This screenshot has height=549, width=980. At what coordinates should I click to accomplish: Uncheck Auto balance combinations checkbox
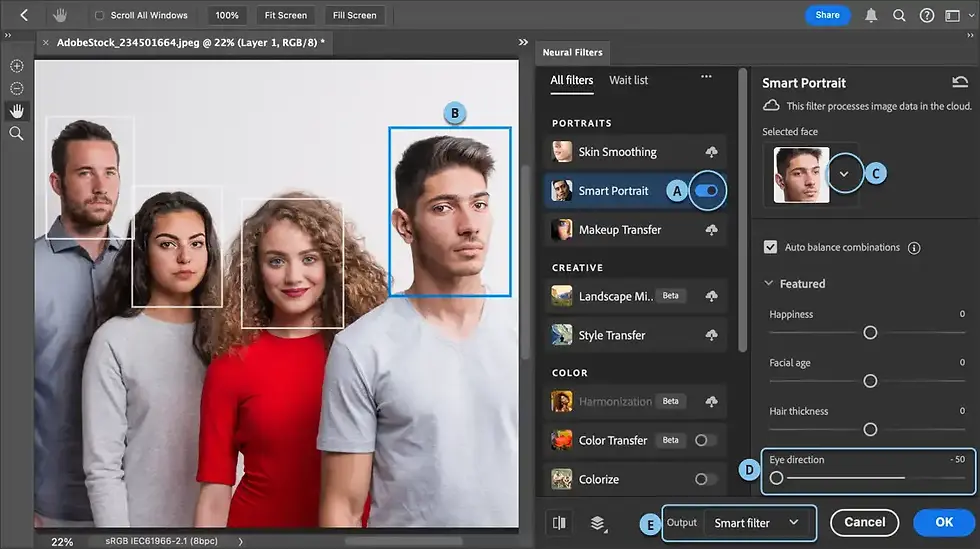(x=770, y=247)
